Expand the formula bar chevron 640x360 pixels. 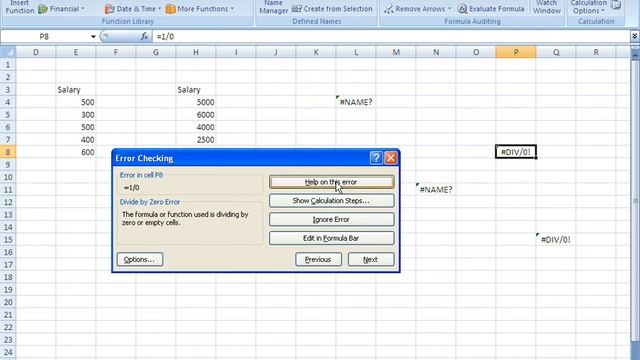click(634, 37)
